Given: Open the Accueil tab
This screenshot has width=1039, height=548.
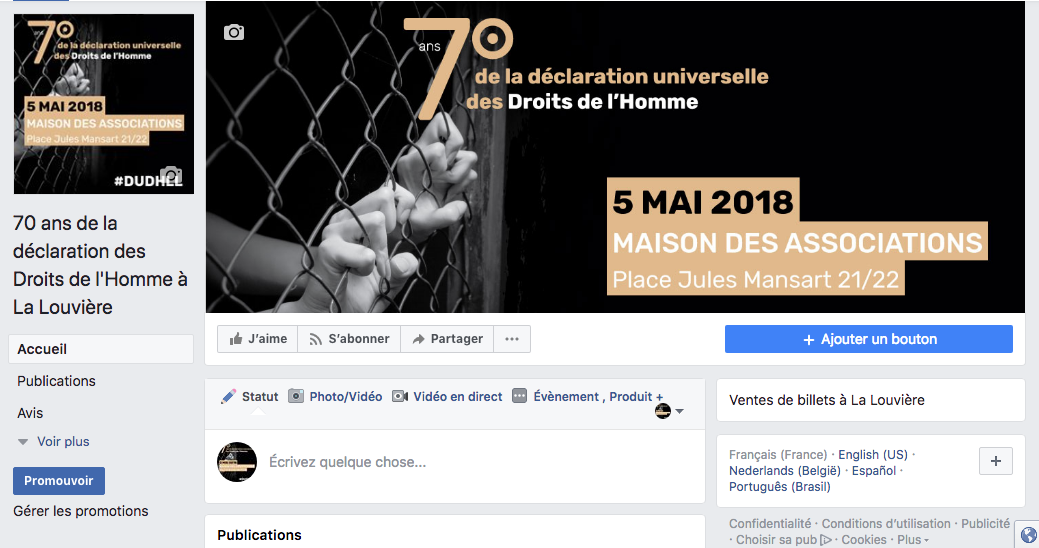Looking at the screenshot, I should 101,349.
